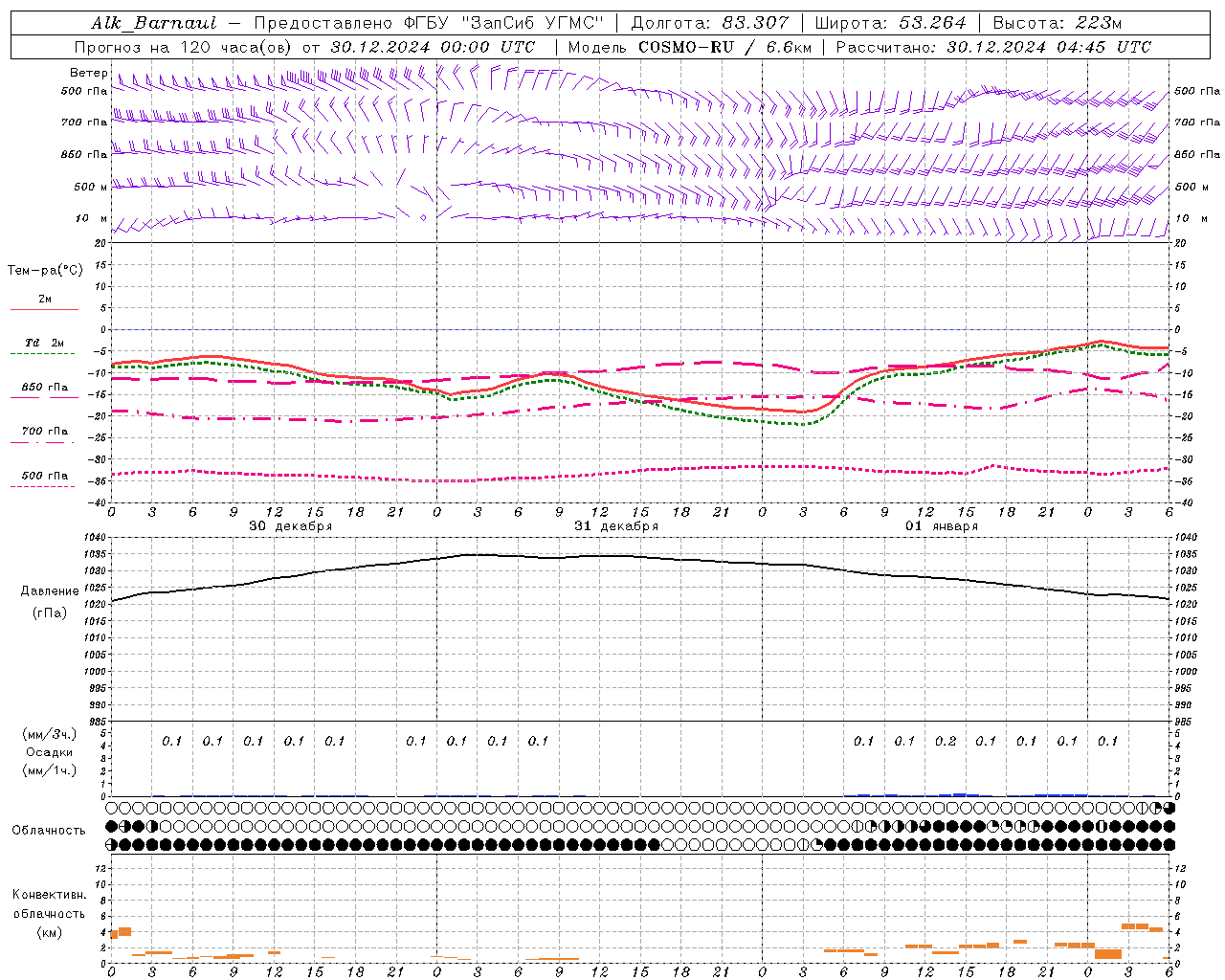Click the Осадки precipitation label

tap(49, 752)
